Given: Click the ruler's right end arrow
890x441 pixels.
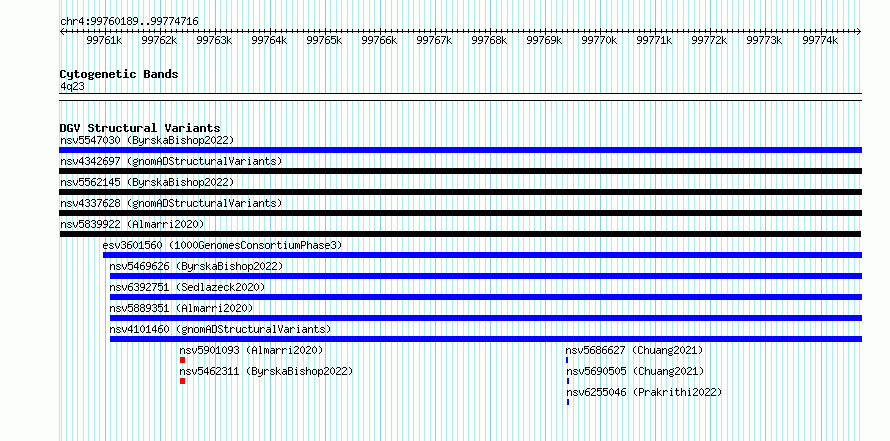Looking at the screenshot, I should (x=859, y=31).
